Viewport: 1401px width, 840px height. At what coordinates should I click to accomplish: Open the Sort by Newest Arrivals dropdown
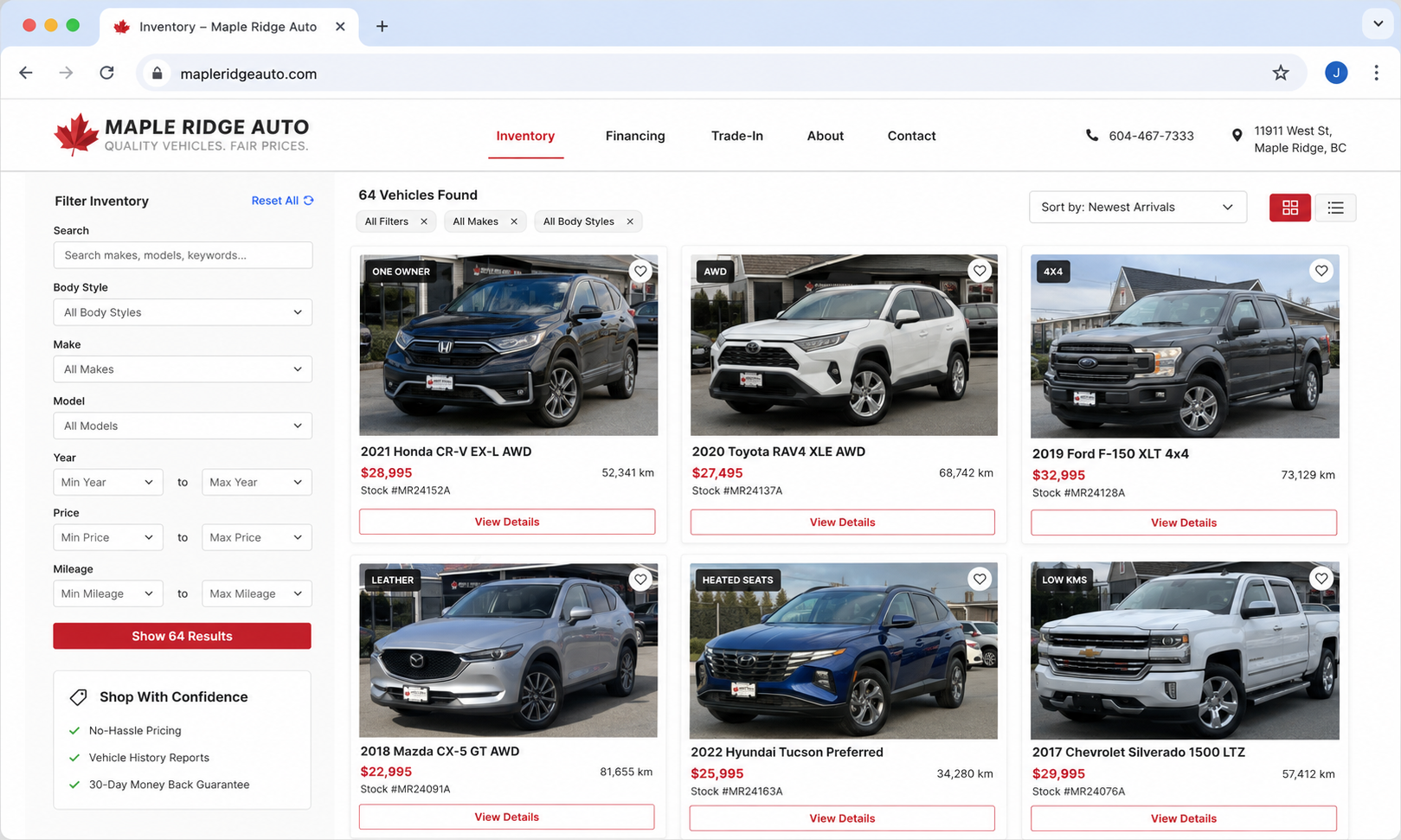click(x=1138, y=207)
